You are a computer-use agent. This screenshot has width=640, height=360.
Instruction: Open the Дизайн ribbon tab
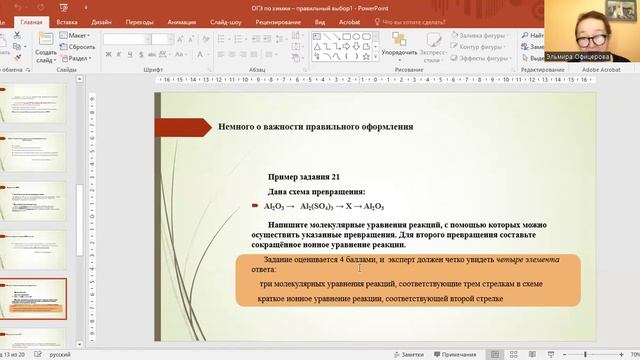[101, 22]
